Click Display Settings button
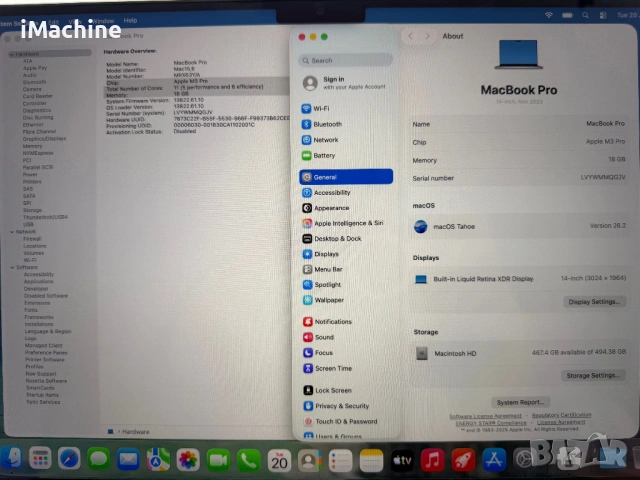This screenshot has height=480, width=640. pyautogui.click(x=594, y=302)
